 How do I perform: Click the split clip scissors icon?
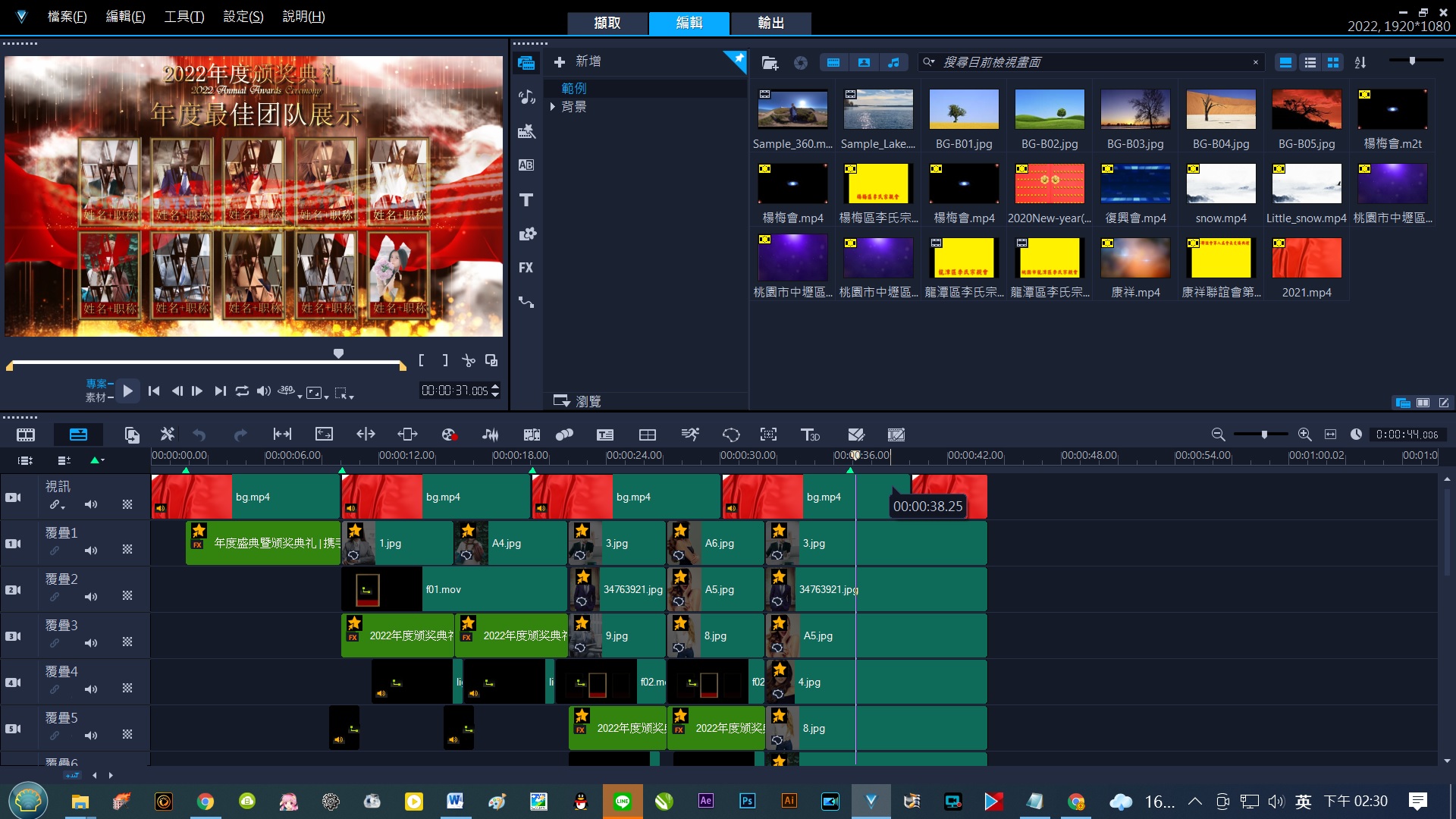pos(469,361)
